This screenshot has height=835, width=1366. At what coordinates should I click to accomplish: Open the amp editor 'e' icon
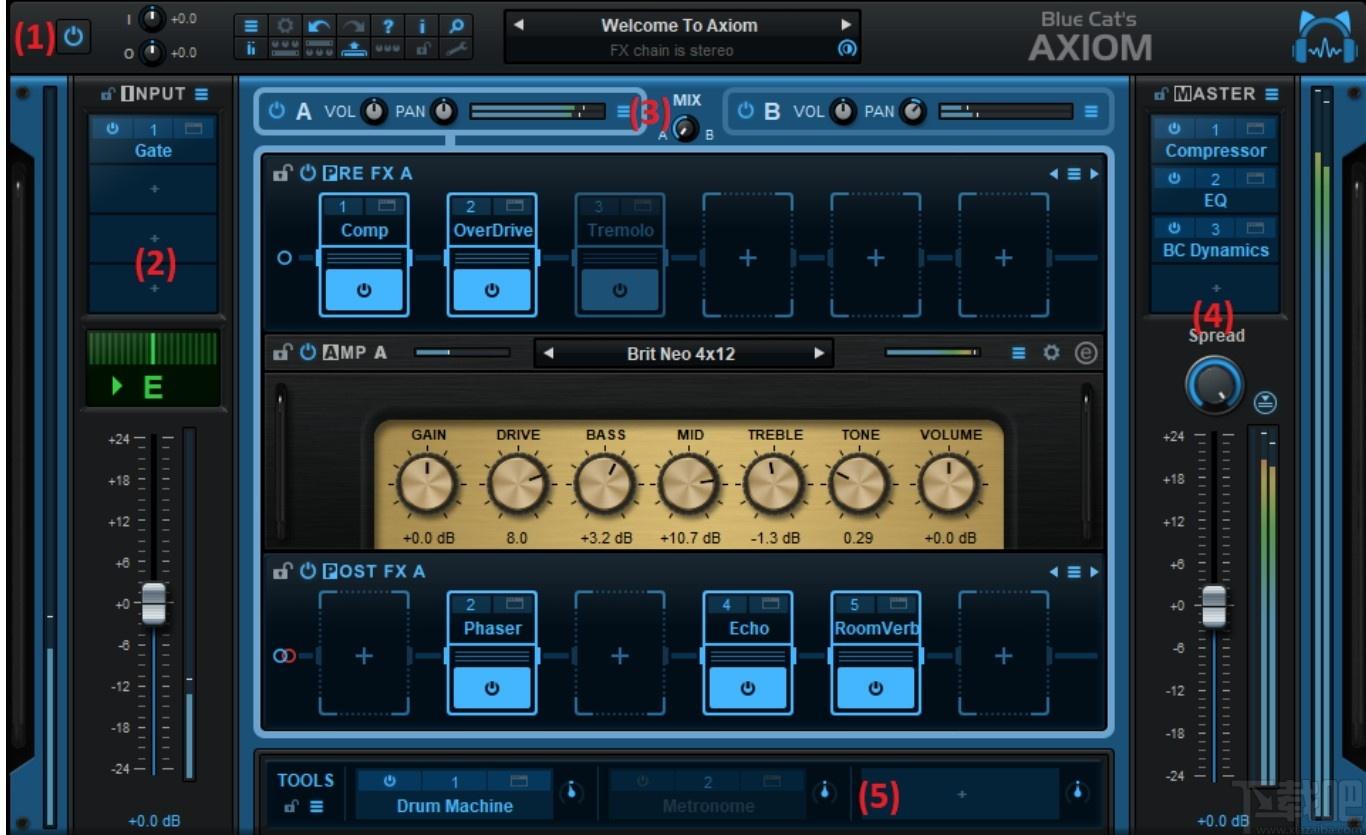(1086, 353)
